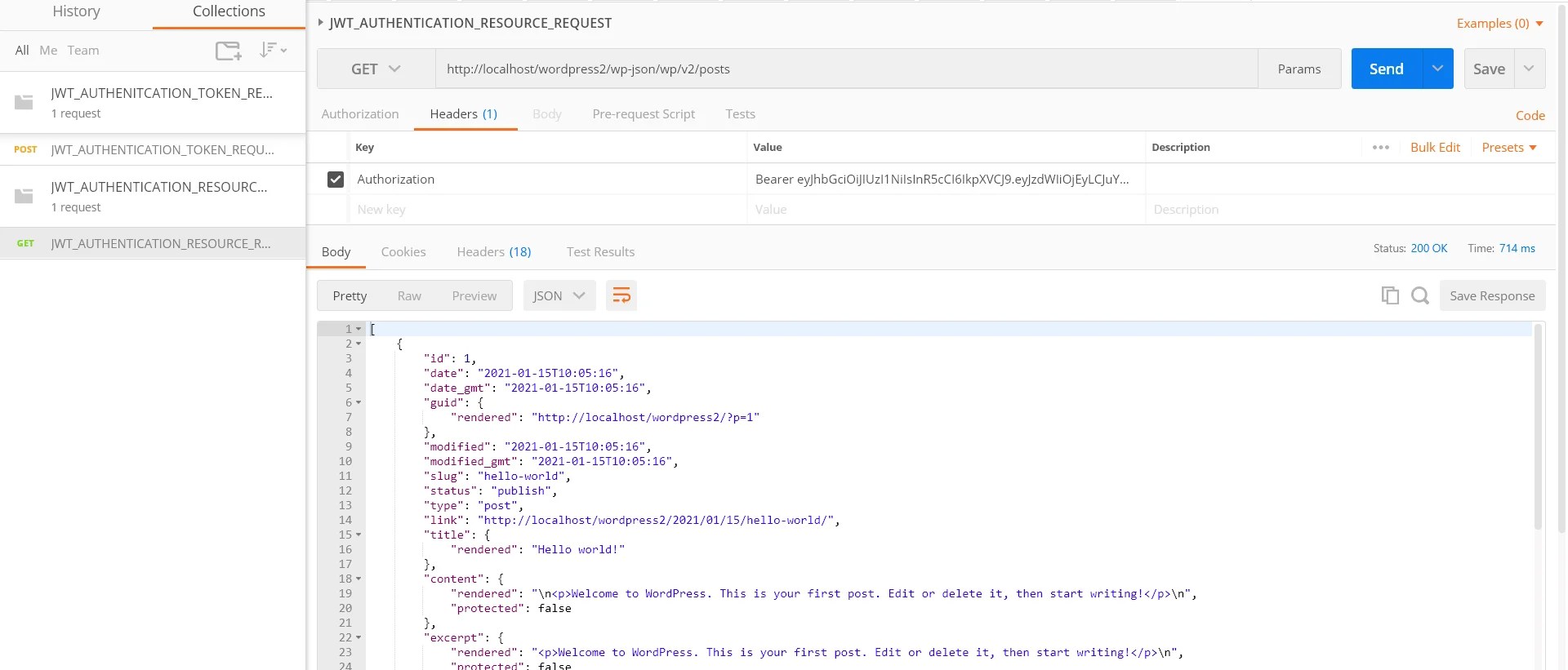
Task: Open the POST JWT_AUTHENTICATION_TOKEN_REQU... request
Action: click(153, 150)
